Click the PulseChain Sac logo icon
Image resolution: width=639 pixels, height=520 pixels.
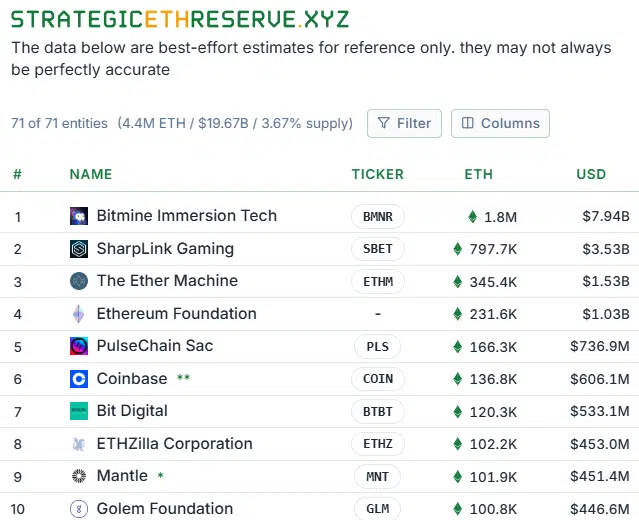point(79,346)
